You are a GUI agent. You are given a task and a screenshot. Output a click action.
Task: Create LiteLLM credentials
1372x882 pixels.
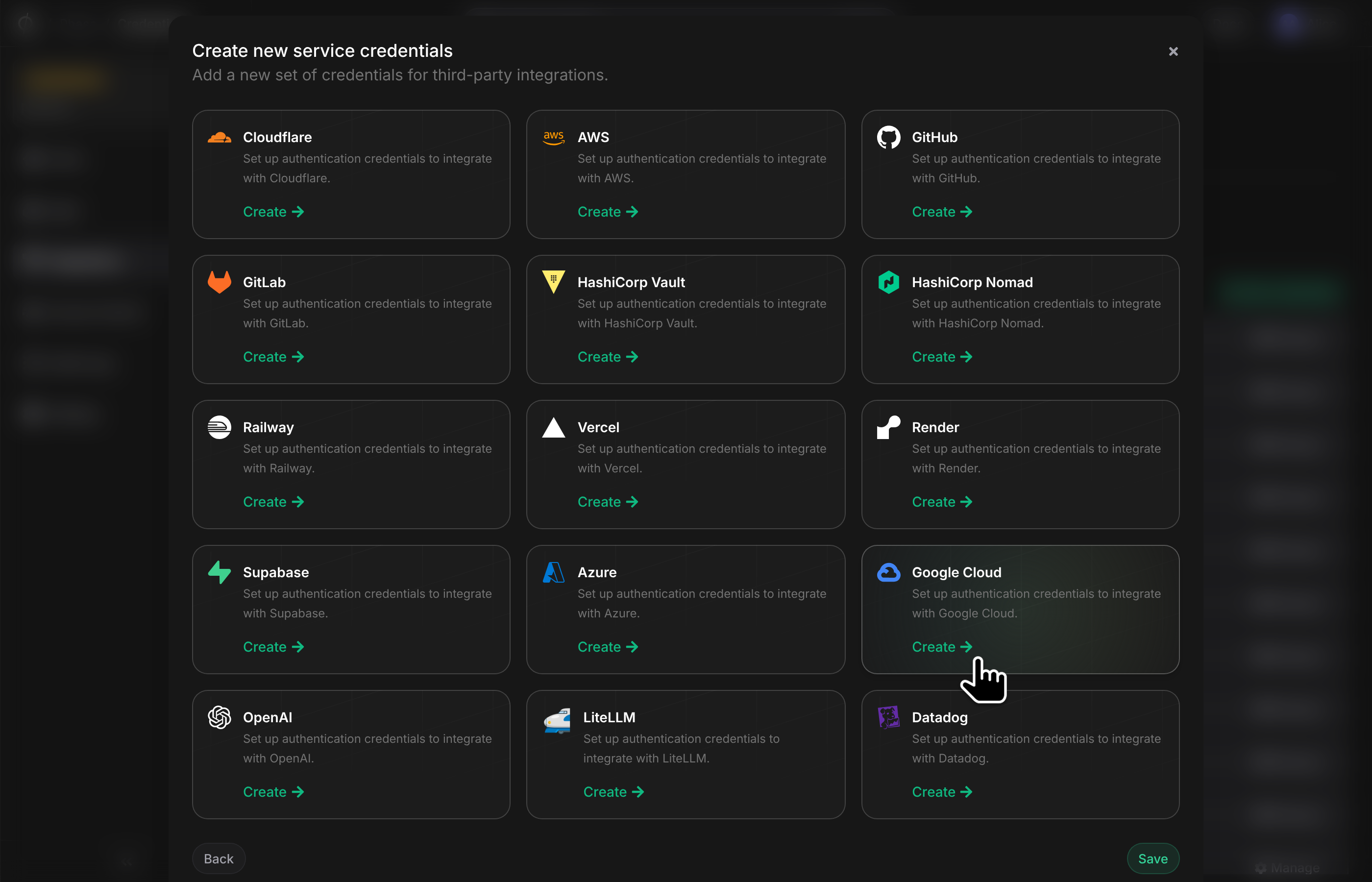click(613, 791)
